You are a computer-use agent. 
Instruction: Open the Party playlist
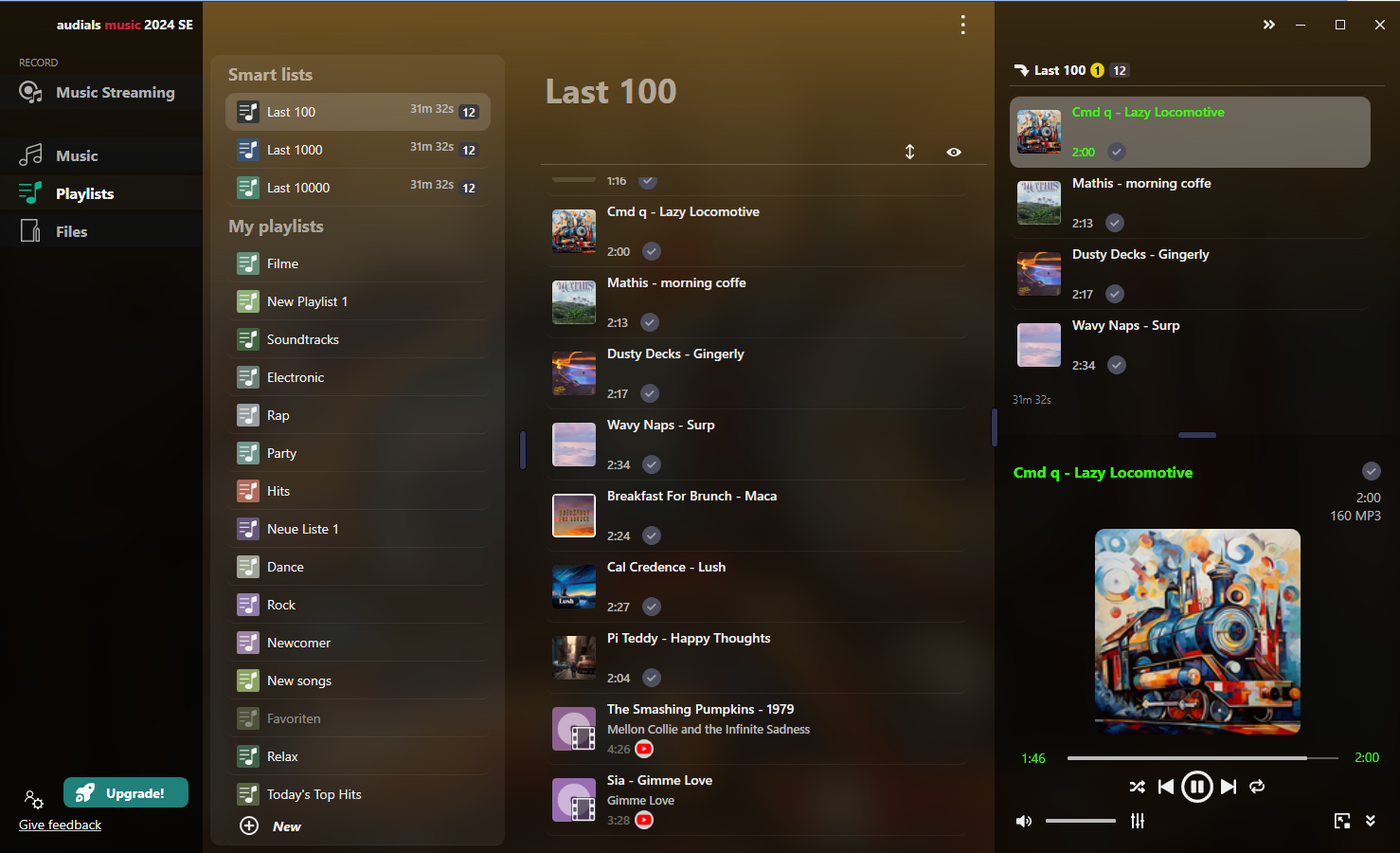(x=358, y=453)
